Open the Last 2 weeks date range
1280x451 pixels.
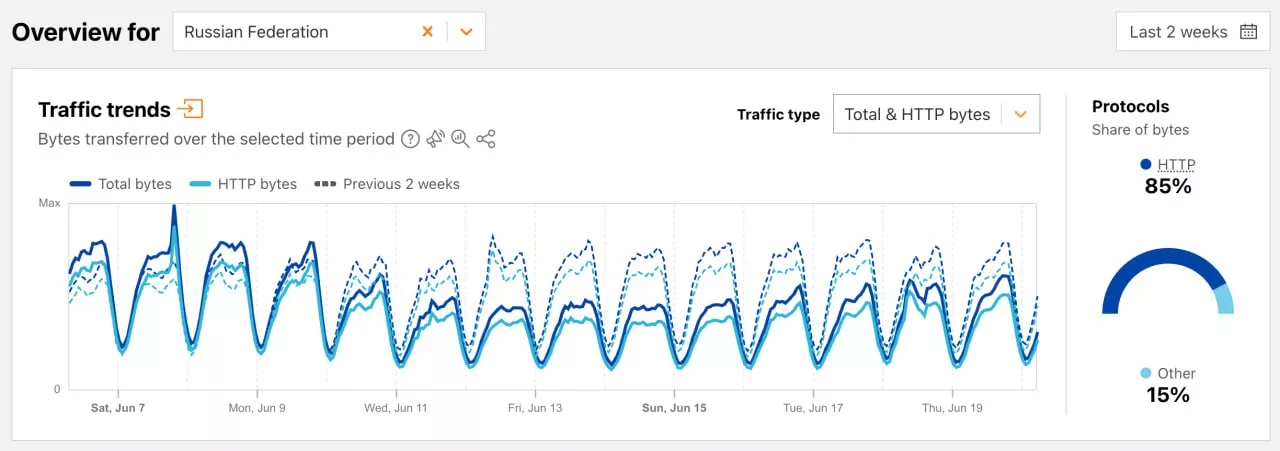[x=1178, y=32]
